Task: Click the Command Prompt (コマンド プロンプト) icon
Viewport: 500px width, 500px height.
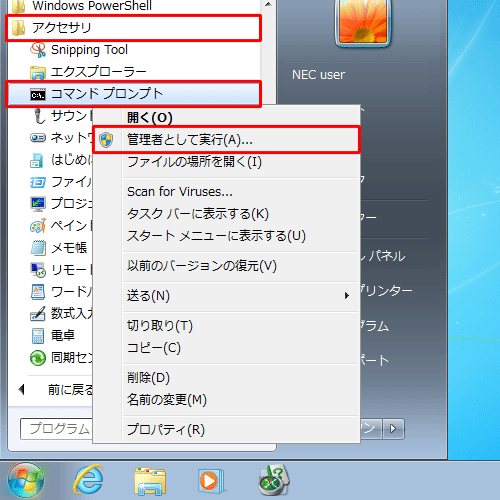Action: click(x=38, y=95)
